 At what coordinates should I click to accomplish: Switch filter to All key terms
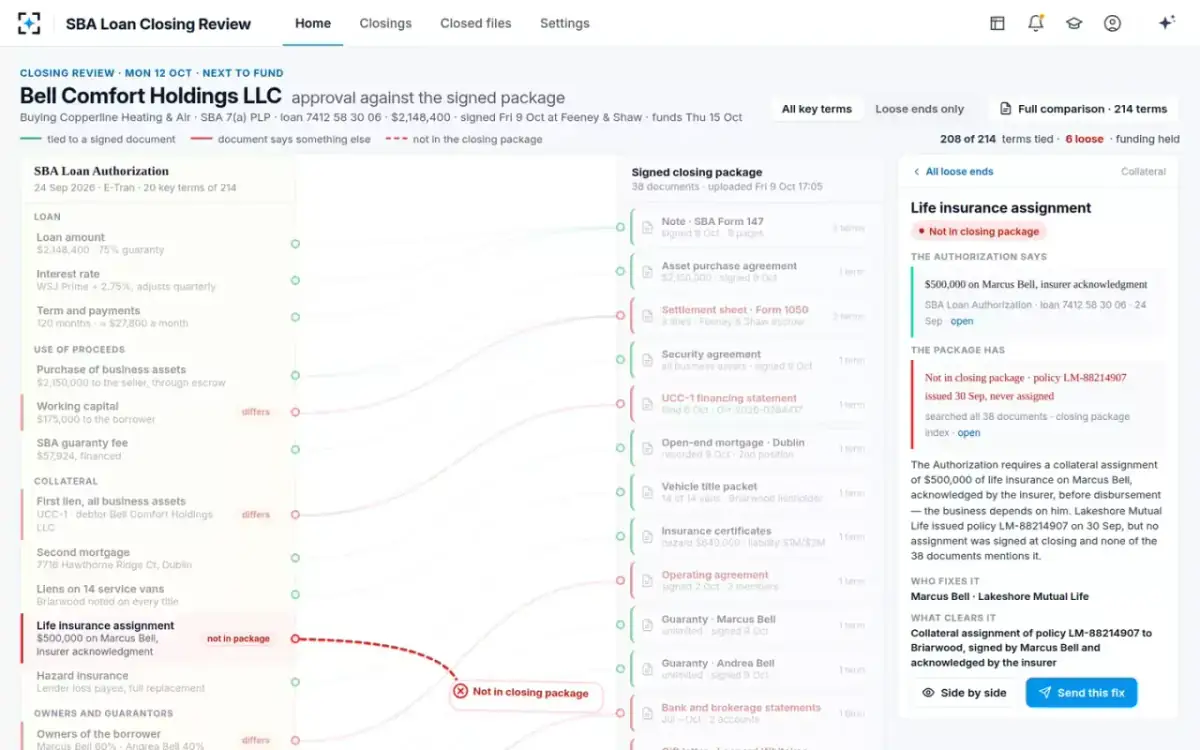[x=817, y=109]
